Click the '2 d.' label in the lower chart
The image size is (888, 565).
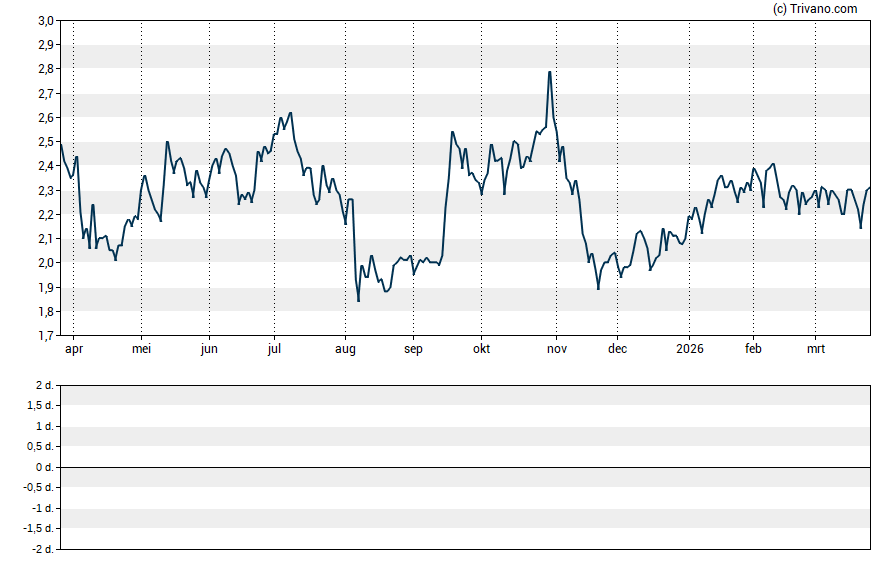click(42, 385)
